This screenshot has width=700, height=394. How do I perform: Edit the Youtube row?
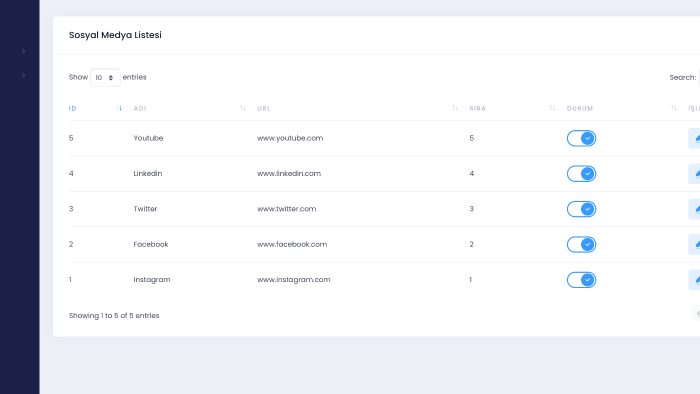(695, 138)
